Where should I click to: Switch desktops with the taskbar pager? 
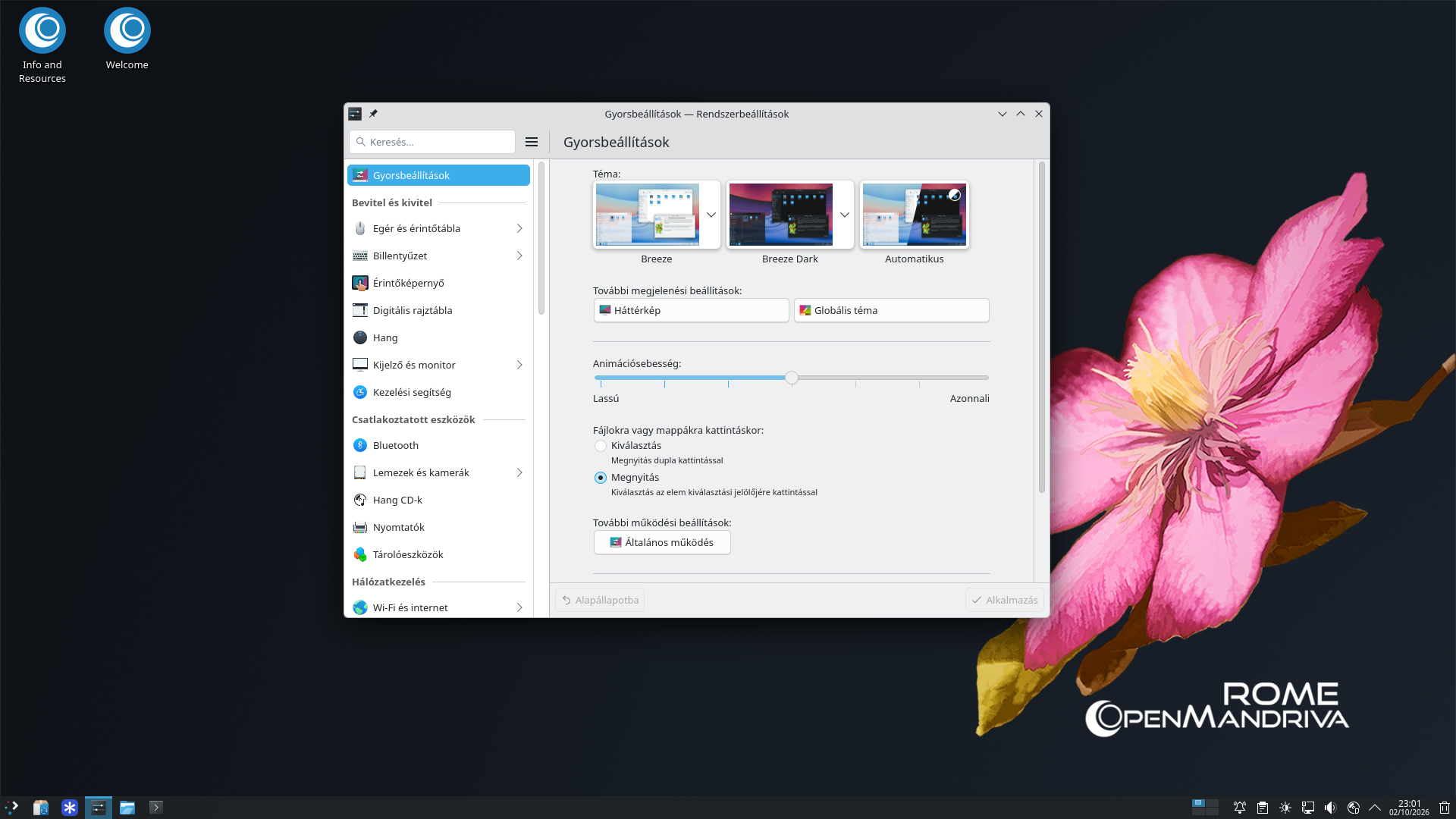click(1205, 808)
